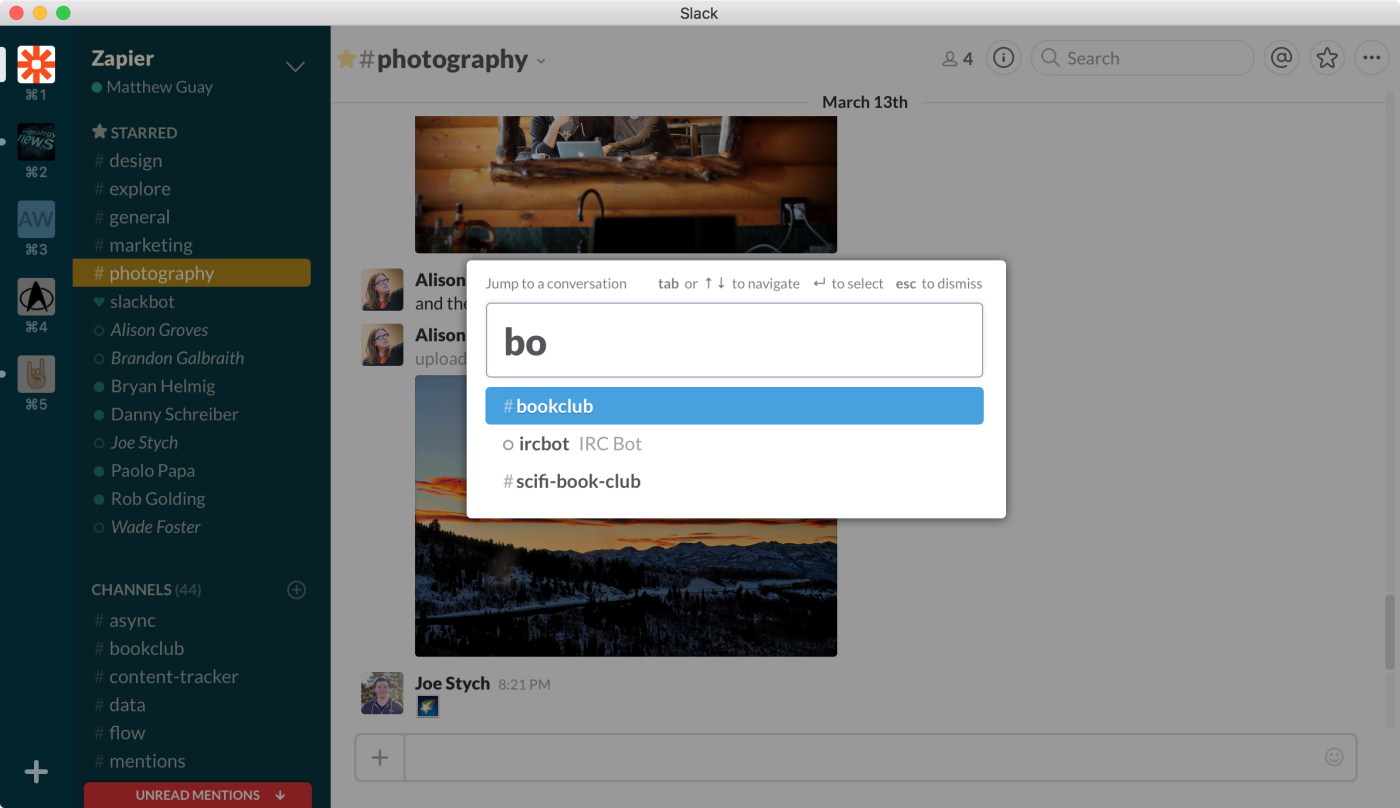Open Bryan Helmig direct message
1400x808 pixels.
[x=154, y=386]
